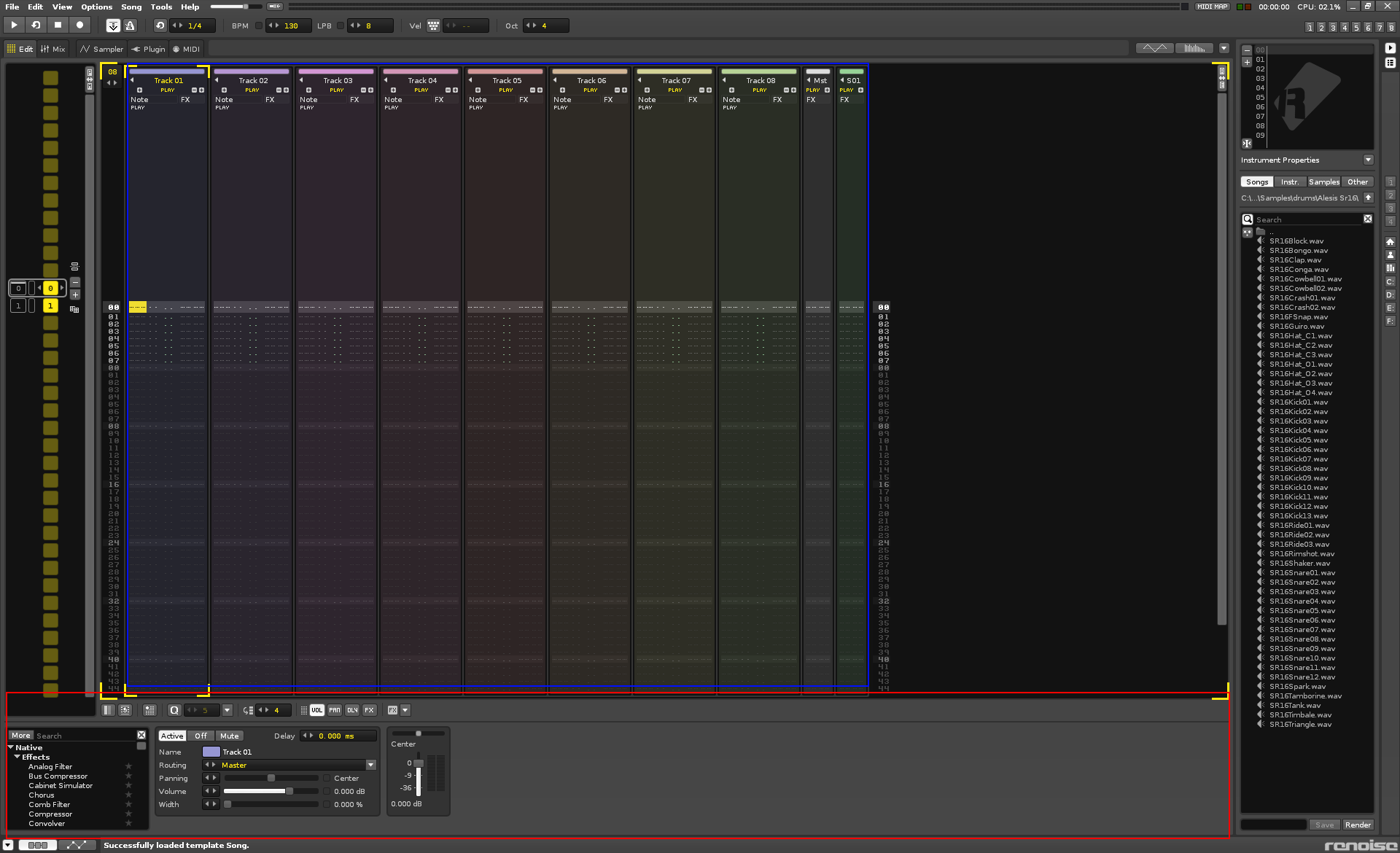Click the loop pattern playback icon
The width and height of the screenshot is (1400, 853).
[36, 25]
